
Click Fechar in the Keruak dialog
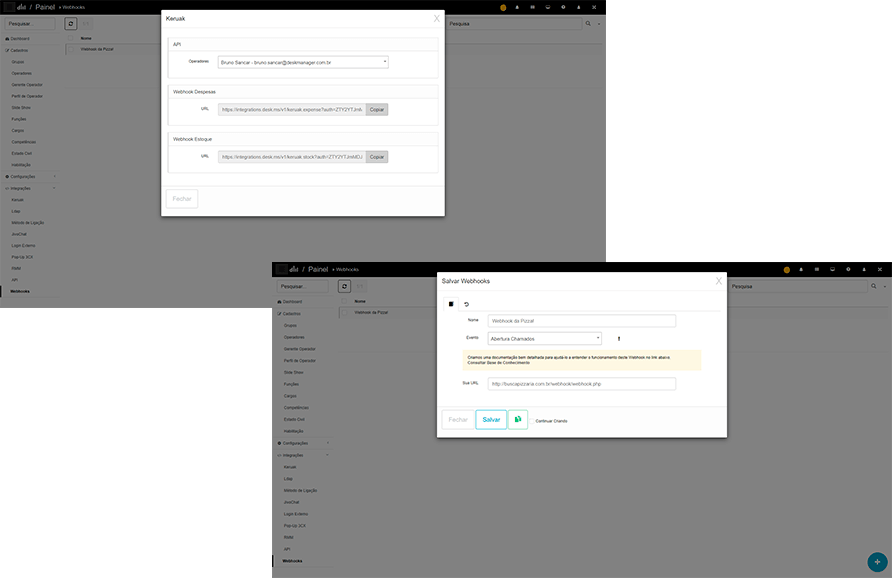pyautogui.click(x=182, y=199)
